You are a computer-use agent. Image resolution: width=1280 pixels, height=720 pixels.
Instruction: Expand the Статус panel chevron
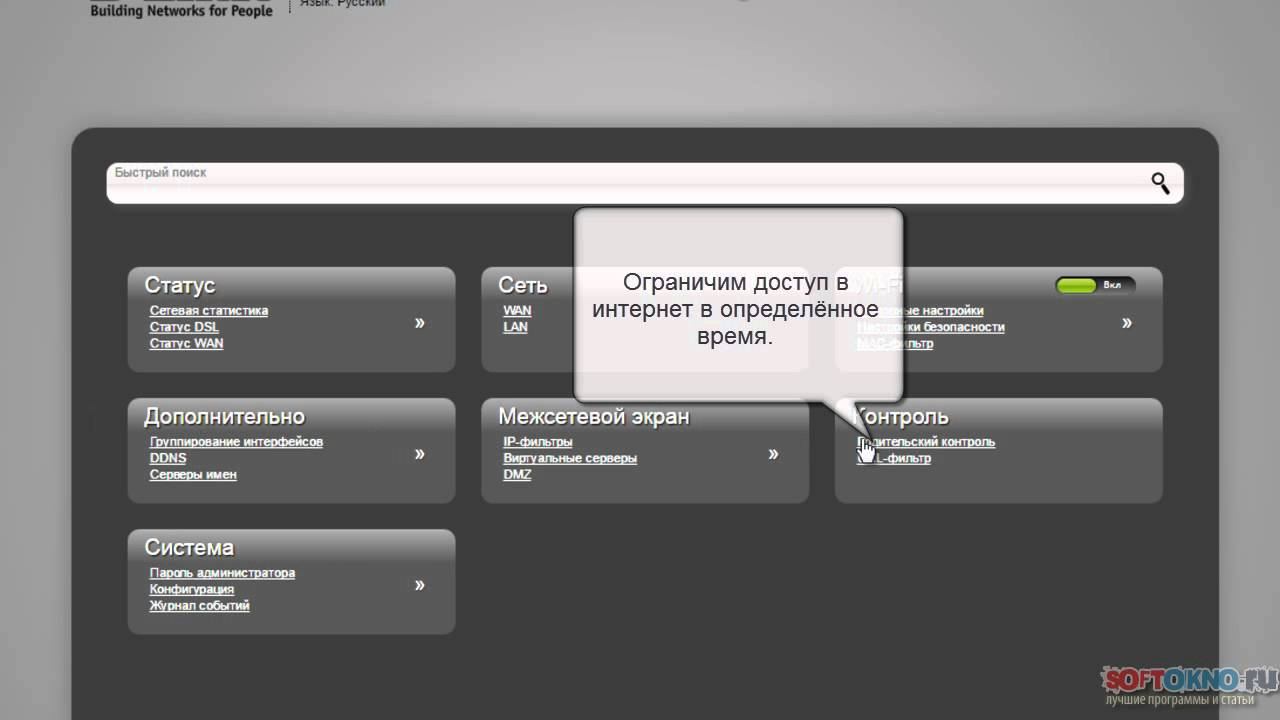coord(419,323)
